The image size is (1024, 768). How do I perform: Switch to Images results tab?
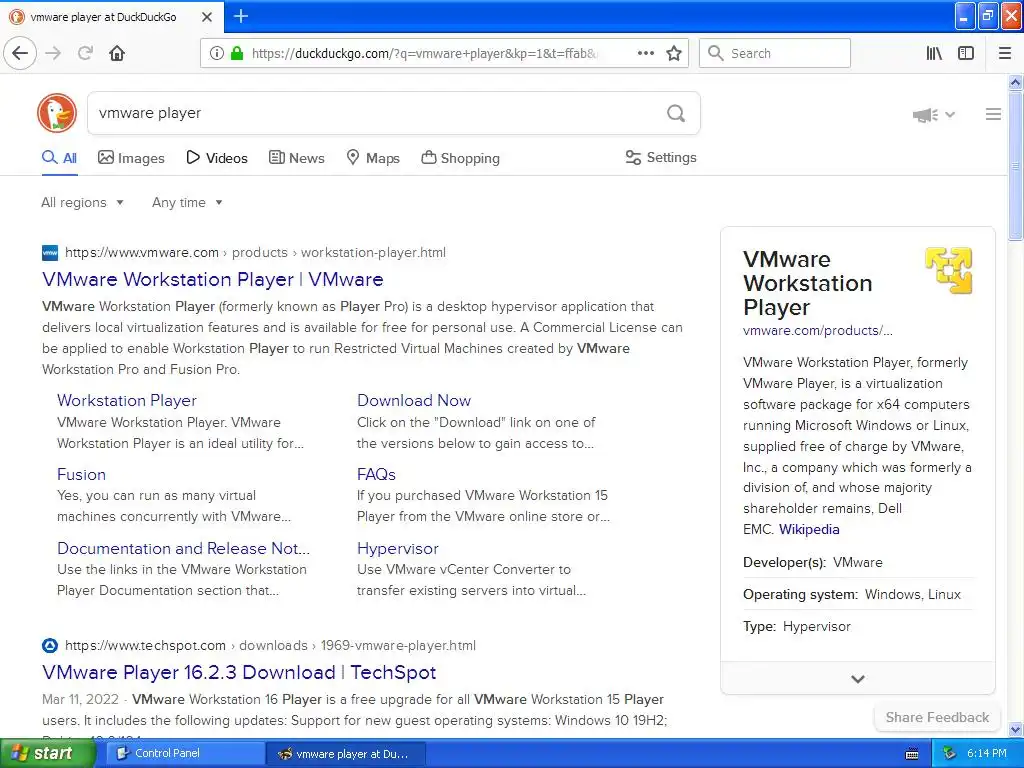(x=131, y=158)
